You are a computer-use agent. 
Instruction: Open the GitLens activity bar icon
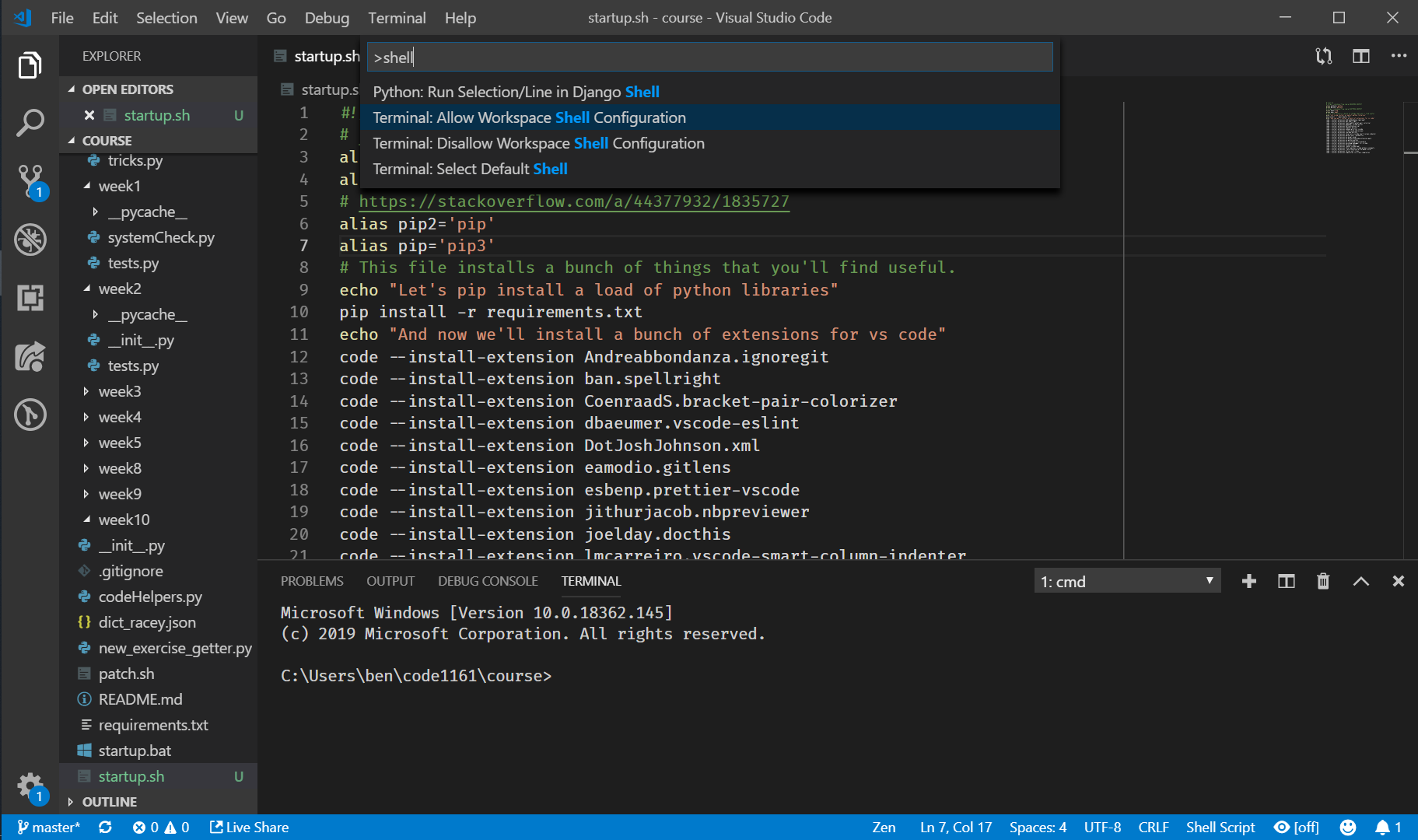point(30,415)
